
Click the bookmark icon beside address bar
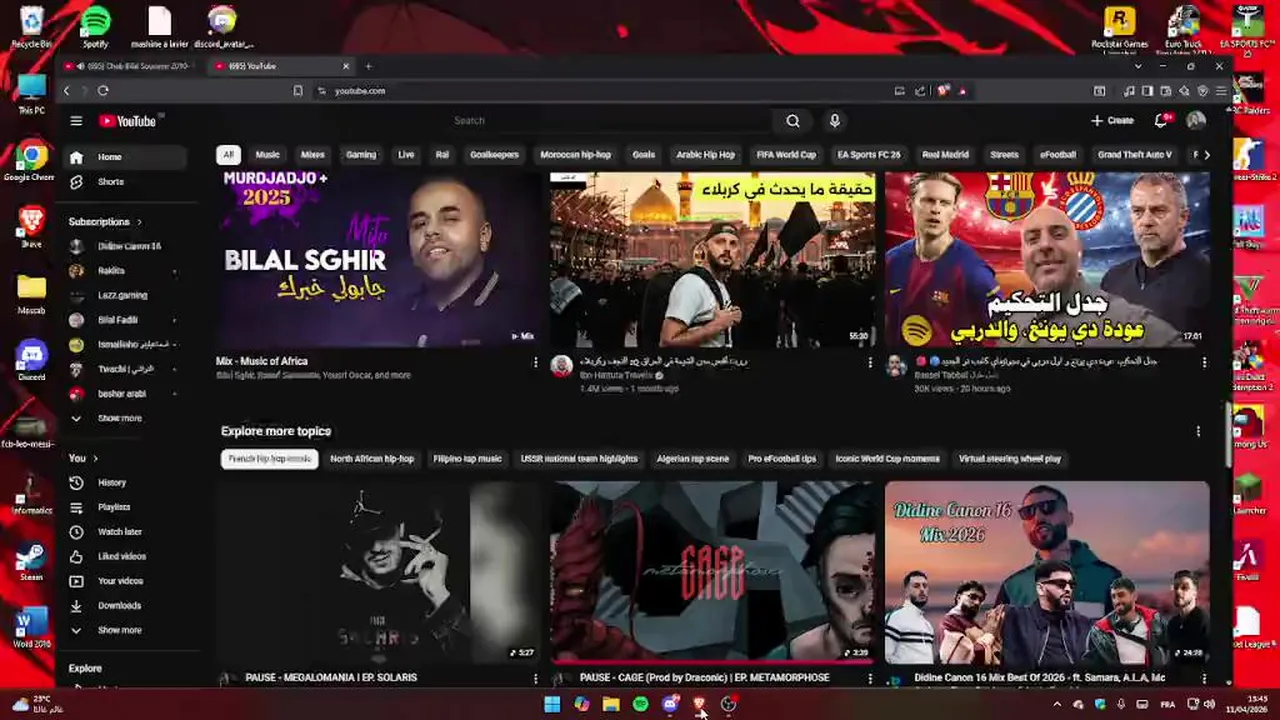pyautogui.click(x=298, y=91)
